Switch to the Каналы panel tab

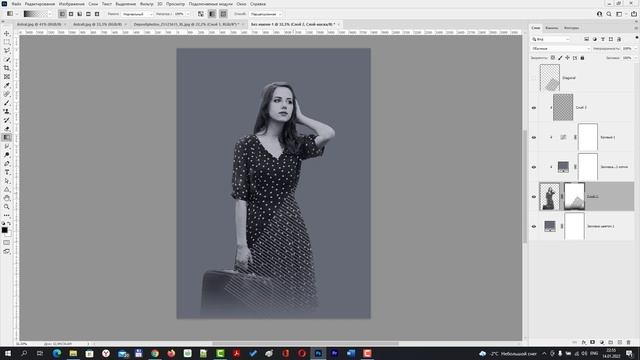click(x=551, y=28)
